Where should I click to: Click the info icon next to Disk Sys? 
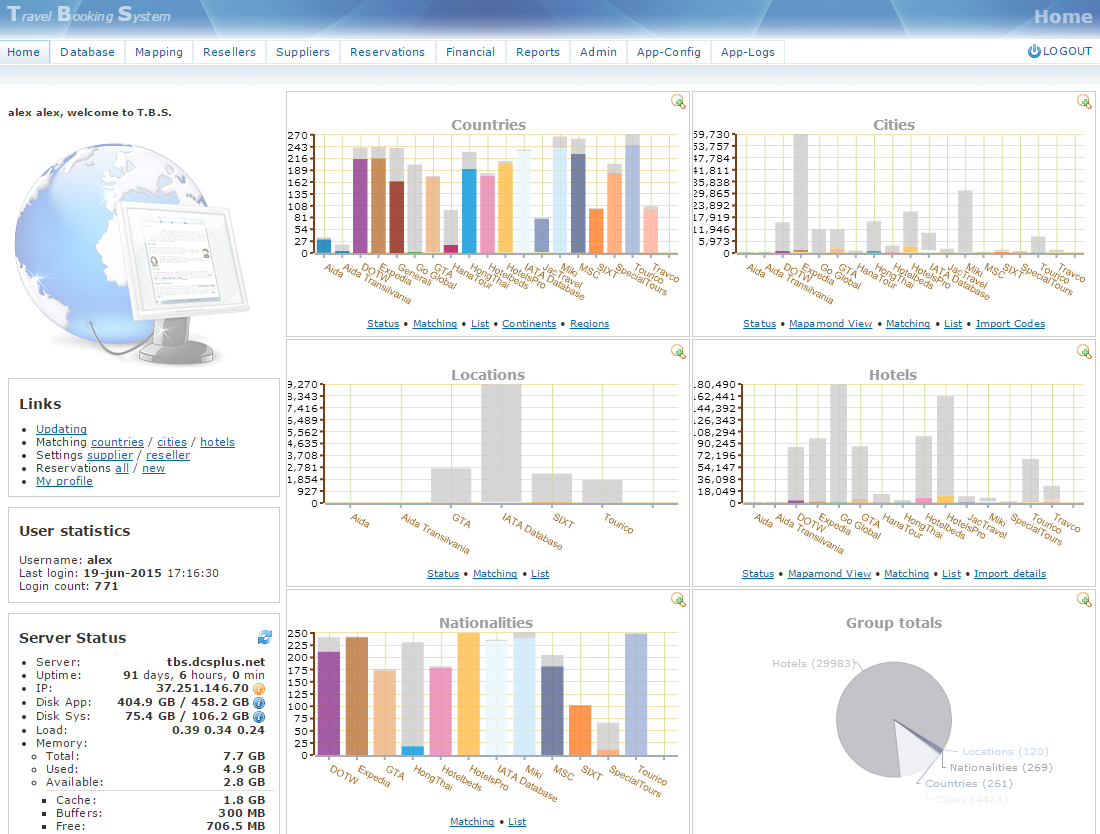(x=259, y=716)
